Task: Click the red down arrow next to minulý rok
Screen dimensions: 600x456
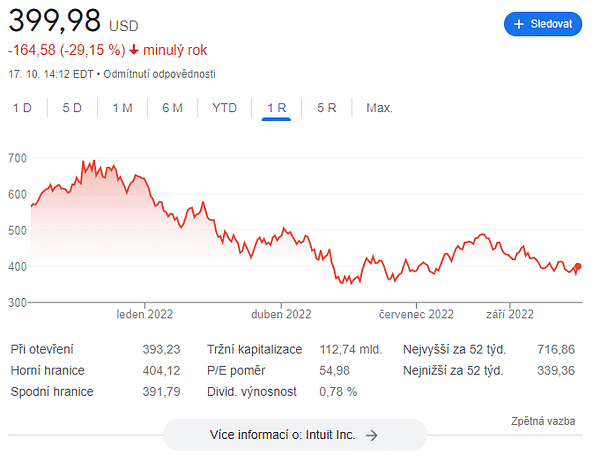Action: tap(134, 50)
